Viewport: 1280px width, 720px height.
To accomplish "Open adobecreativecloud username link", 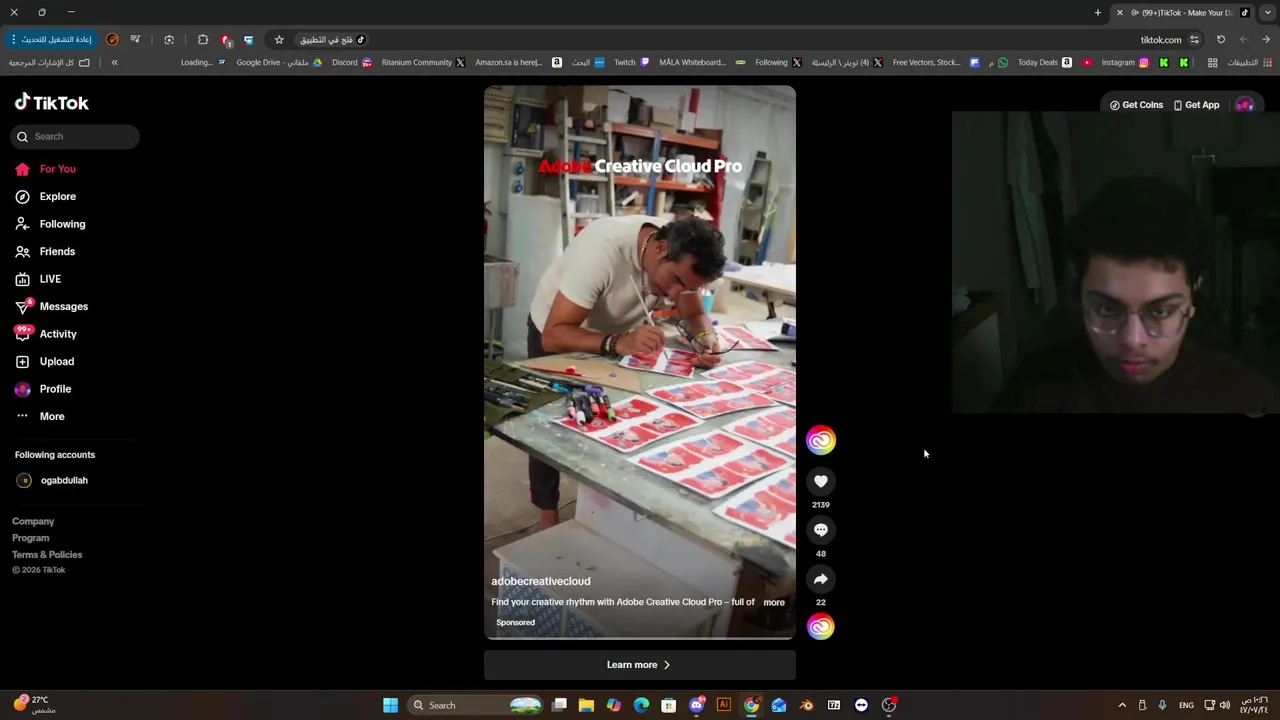I will 541,581.
